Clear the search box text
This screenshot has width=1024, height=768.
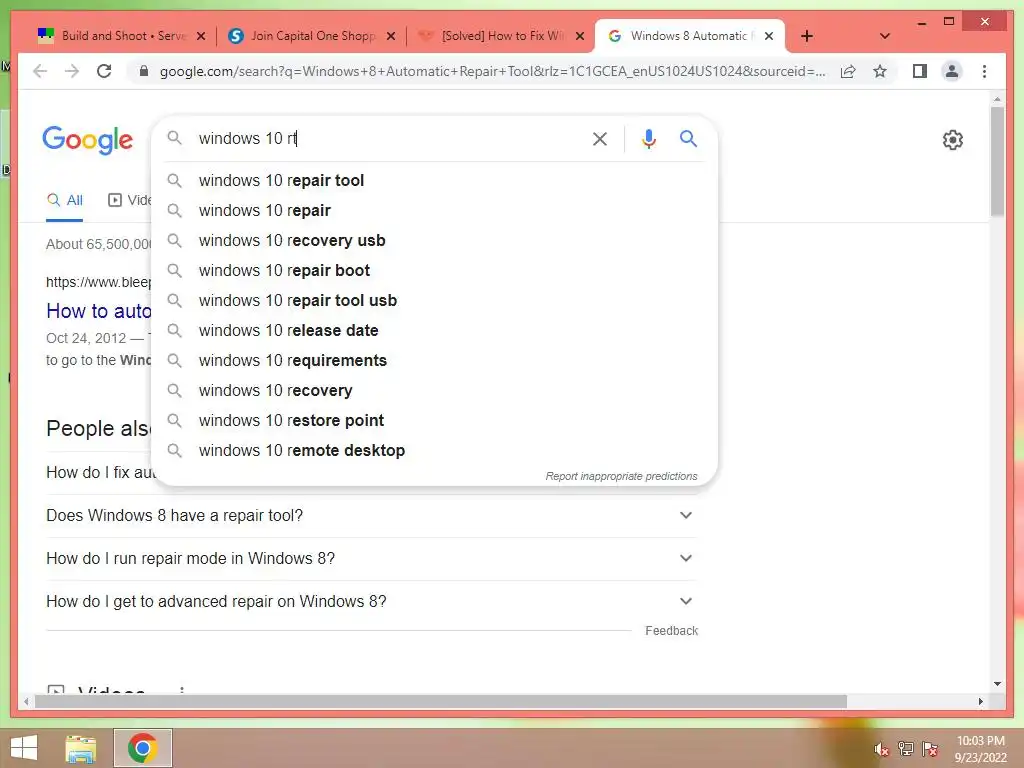click(600, 138)
